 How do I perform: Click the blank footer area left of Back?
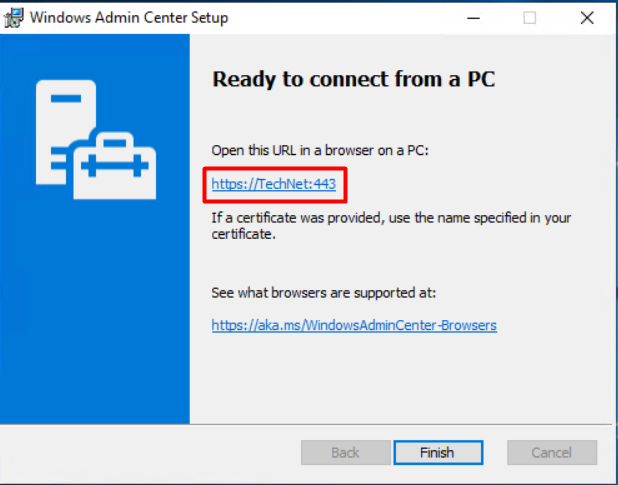pyautogui.click(x=150, y=453)
